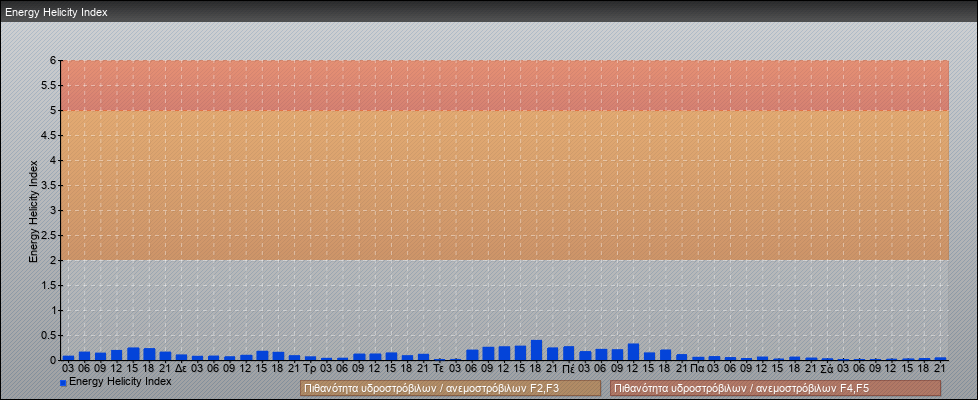The height and width of the screenshot is (400, 978).
Task: Click the Σά day label on the x-axis
Action: pyautogui.click(x=827, y=369)
